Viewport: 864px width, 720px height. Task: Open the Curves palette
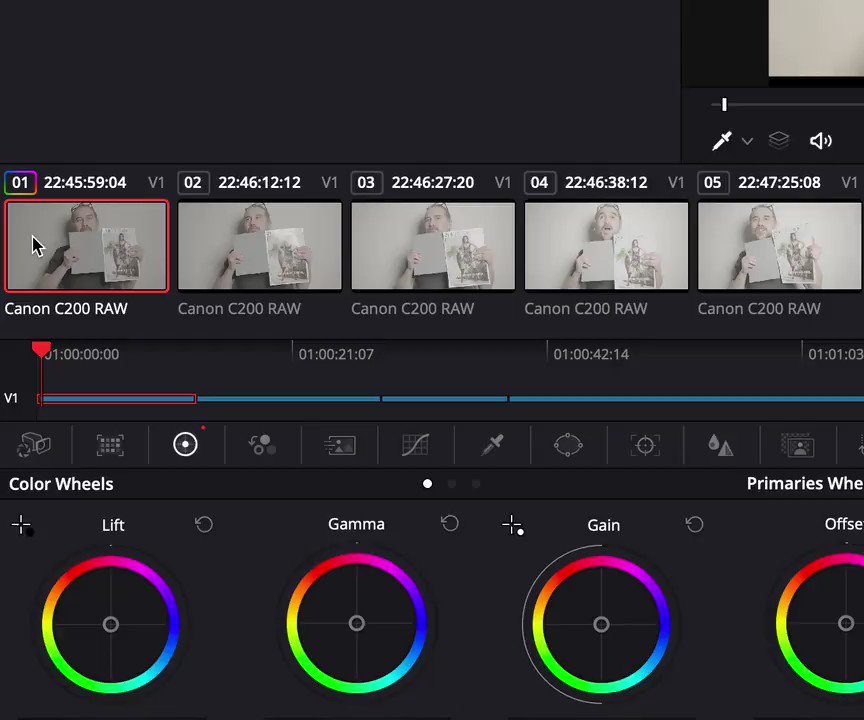pyautogui.click(x=415, y=445)
